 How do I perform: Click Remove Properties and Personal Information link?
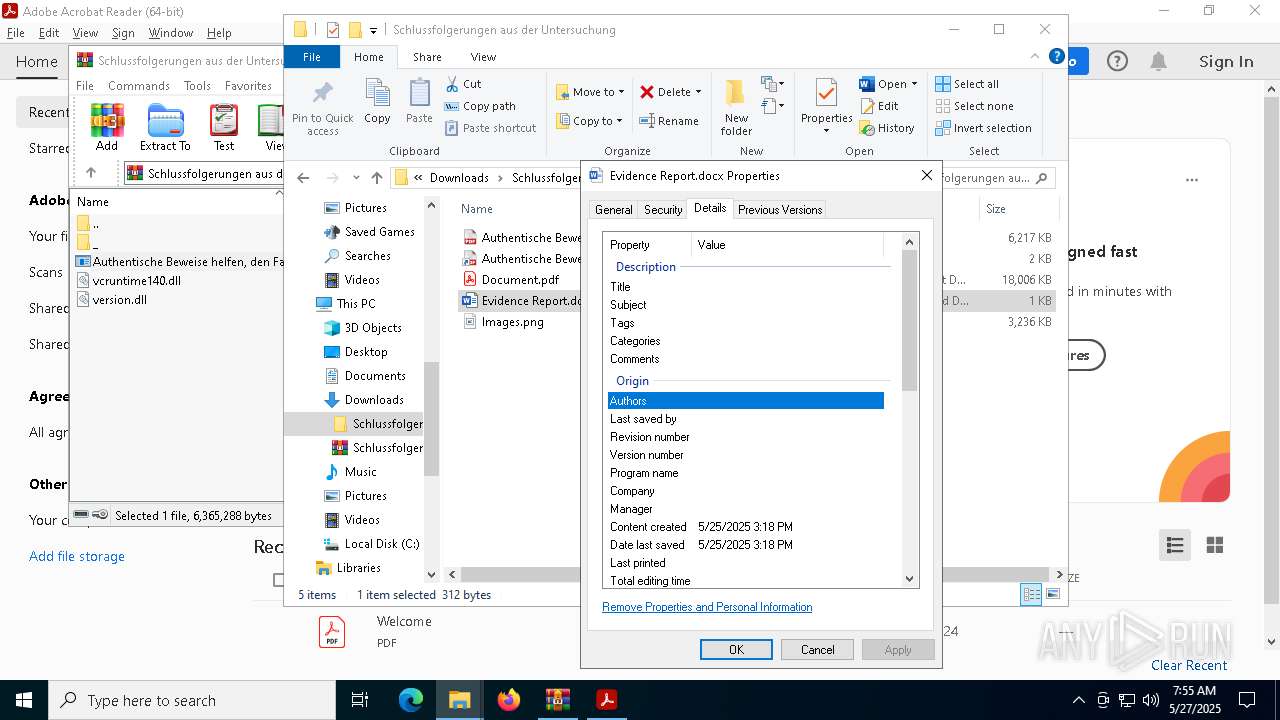tap(707, 607)
